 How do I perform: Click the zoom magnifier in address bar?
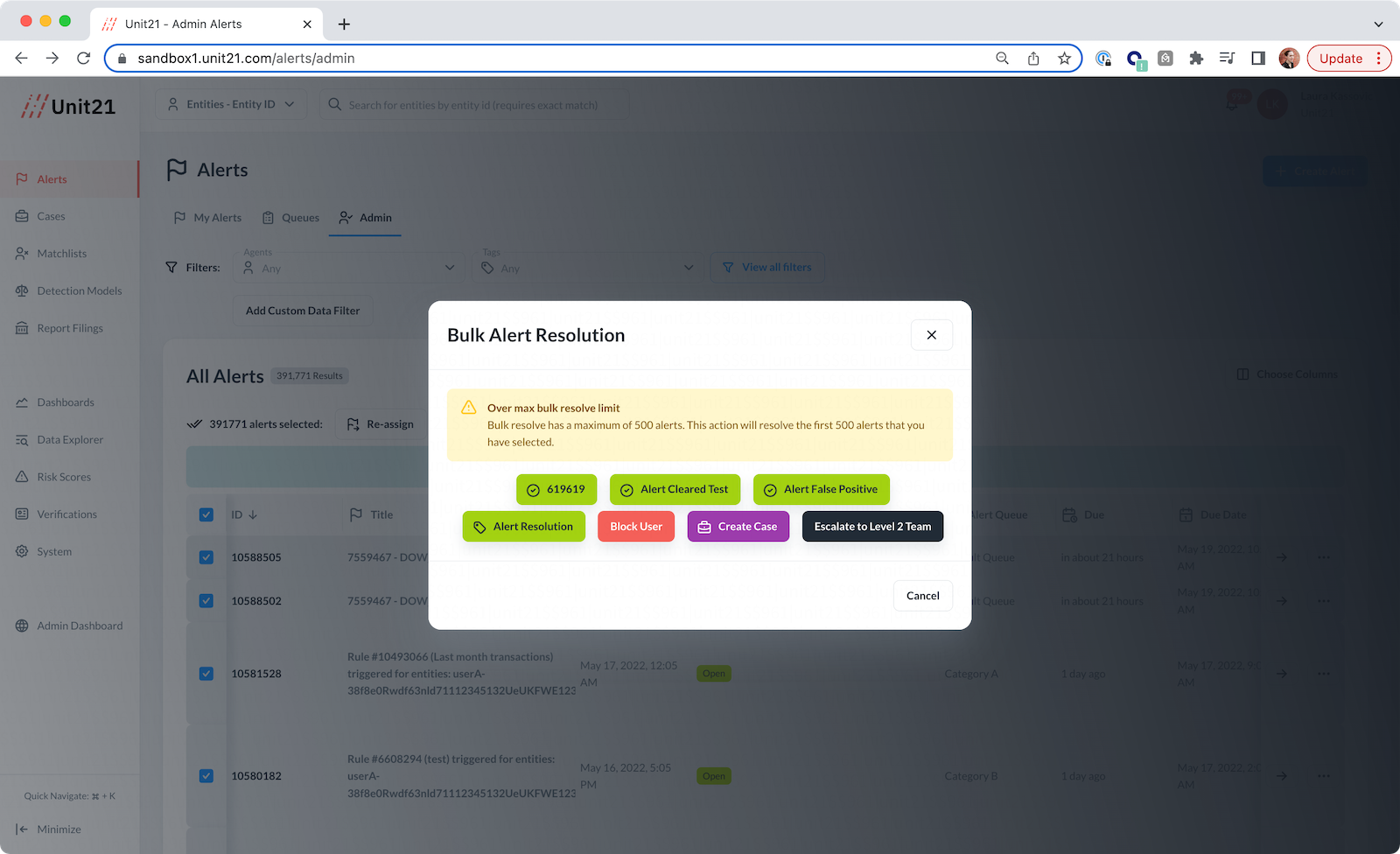tap(1003, 59)
